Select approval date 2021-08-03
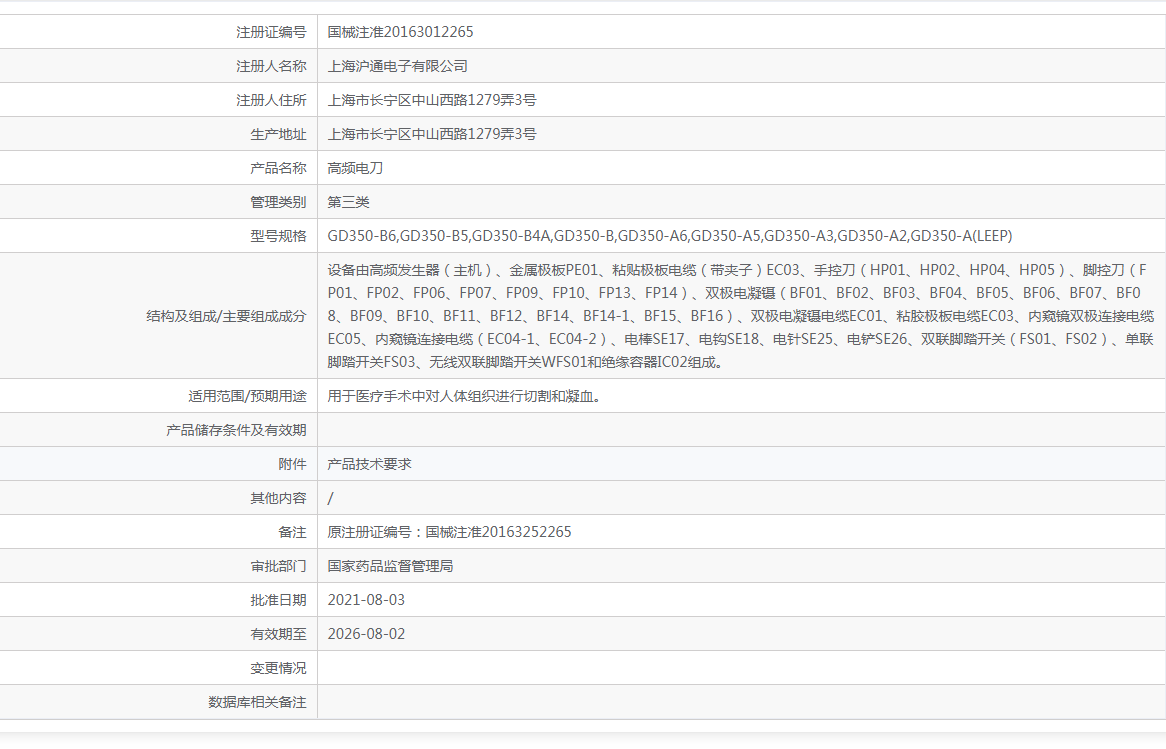The height and width of the screenshot is (749, 1166). click(366, 600)
